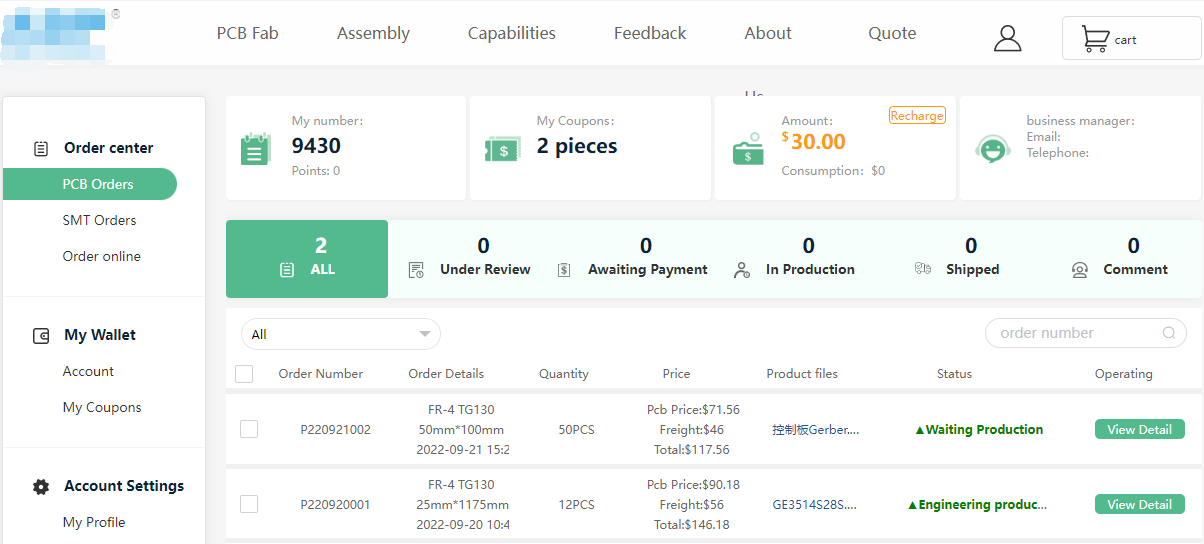The image size is (1204, 544).
Task: Click the My Wallet icon
Action: 41,336
